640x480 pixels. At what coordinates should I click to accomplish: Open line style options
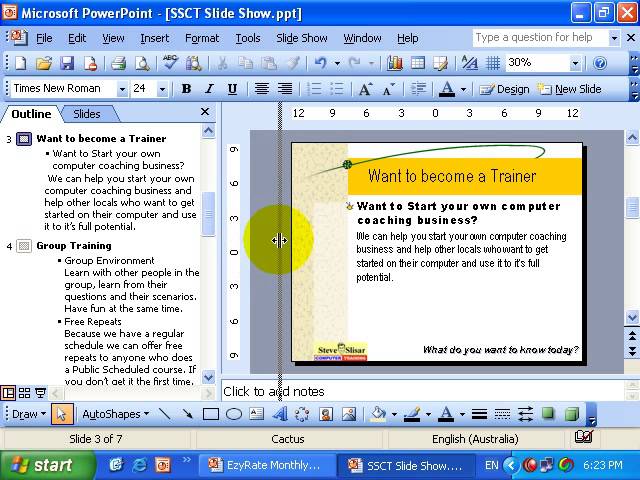(x=479, y=414)
